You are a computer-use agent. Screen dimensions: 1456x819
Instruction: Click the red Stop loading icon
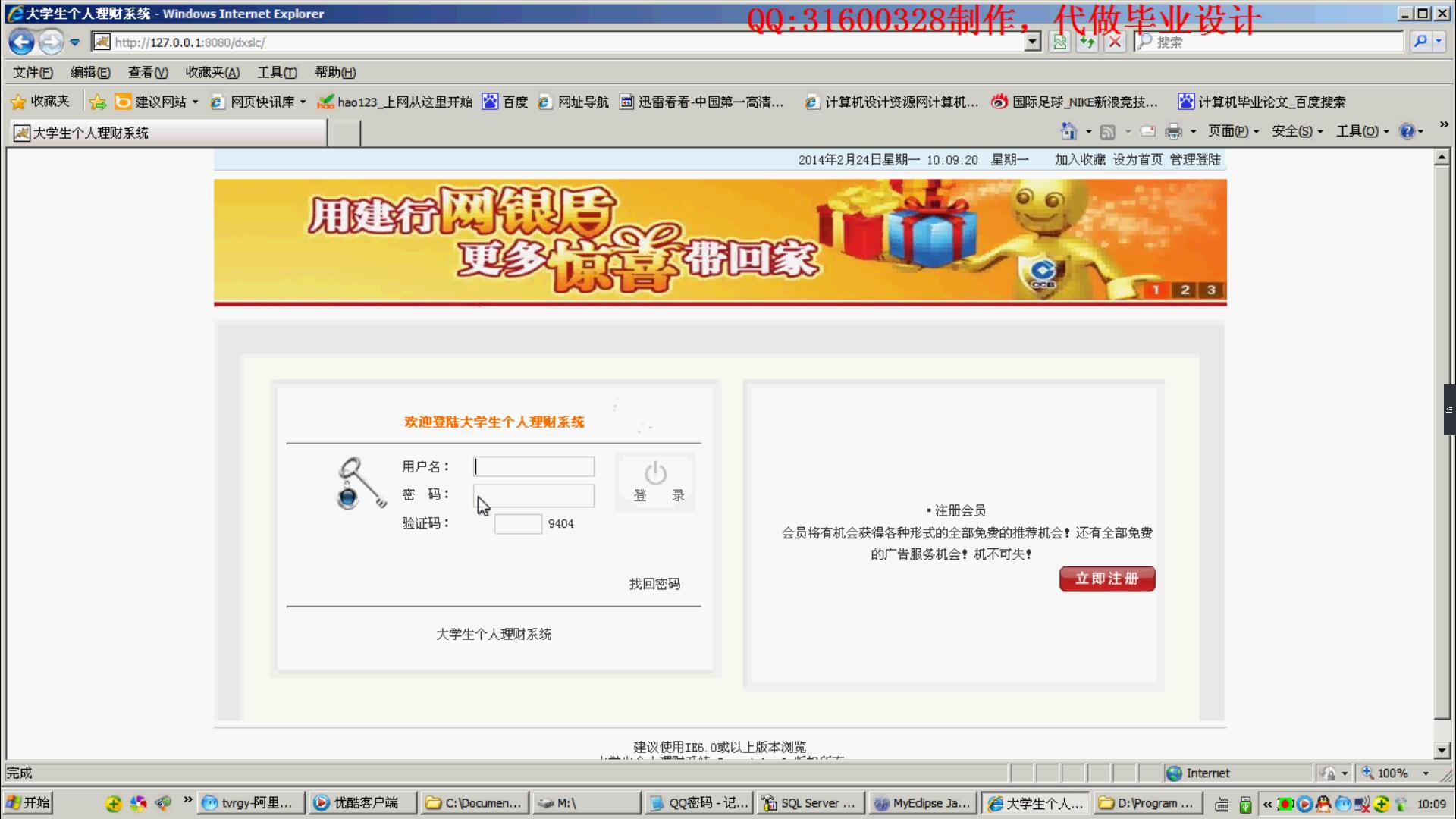coord(1114,42)
